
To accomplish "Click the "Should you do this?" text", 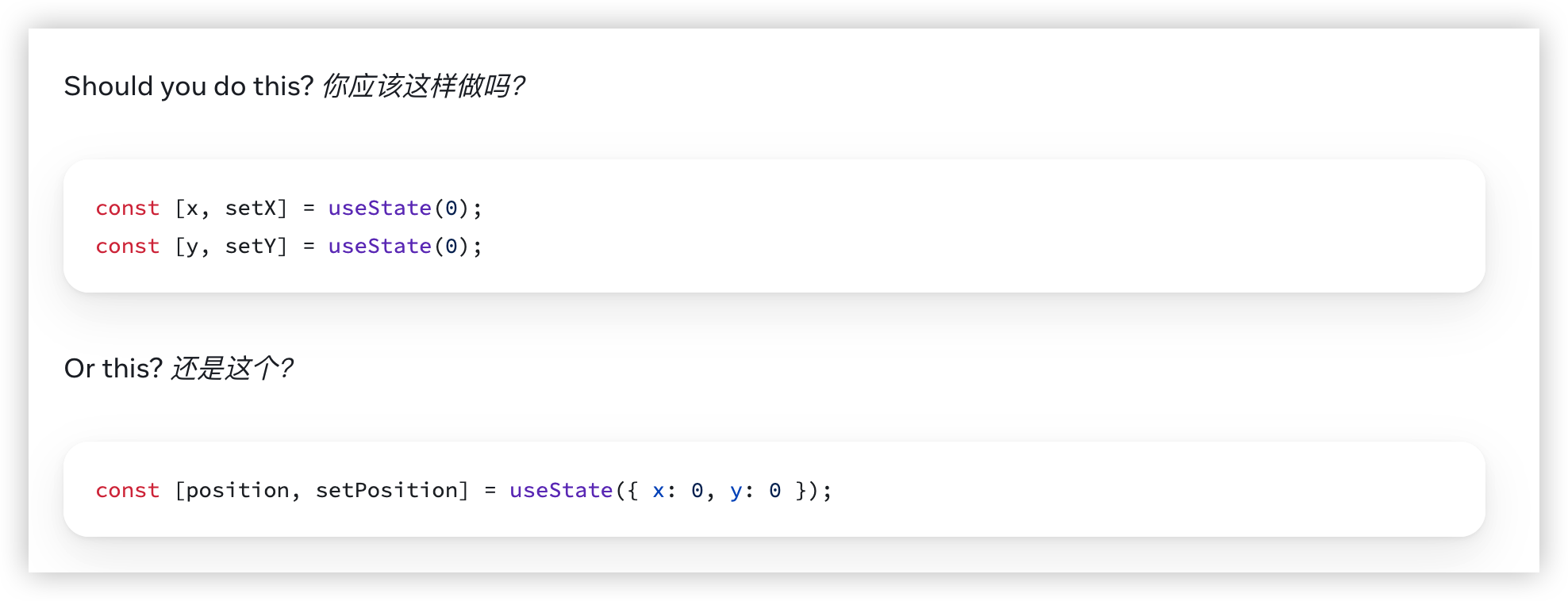I will pyautogui.click(x=189, y=86).
